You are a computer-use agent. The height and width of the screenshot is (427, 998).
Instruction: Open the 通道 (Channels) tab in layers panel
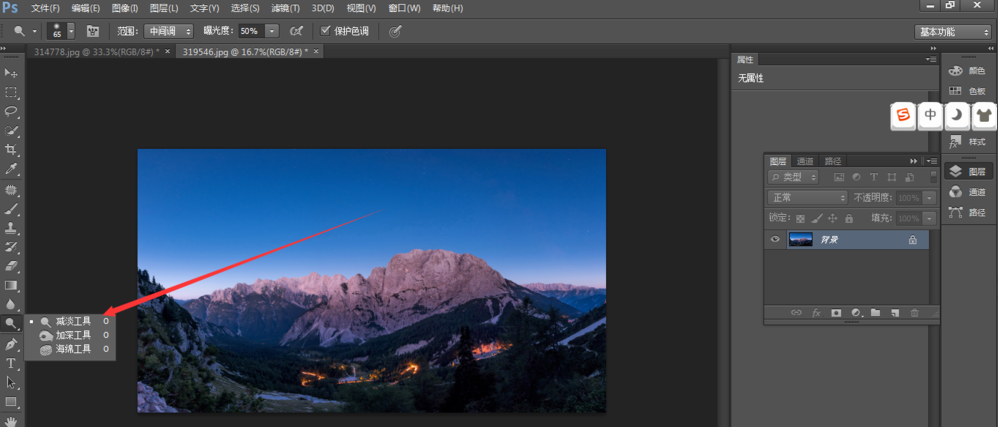pos(805,161)
